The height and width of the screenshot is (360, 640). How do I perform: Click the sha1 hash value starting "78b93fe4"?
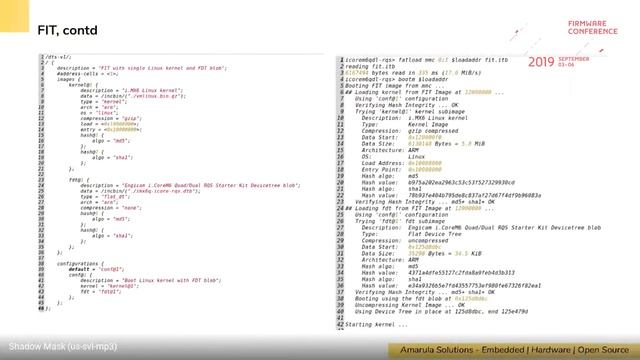[475, 196]
